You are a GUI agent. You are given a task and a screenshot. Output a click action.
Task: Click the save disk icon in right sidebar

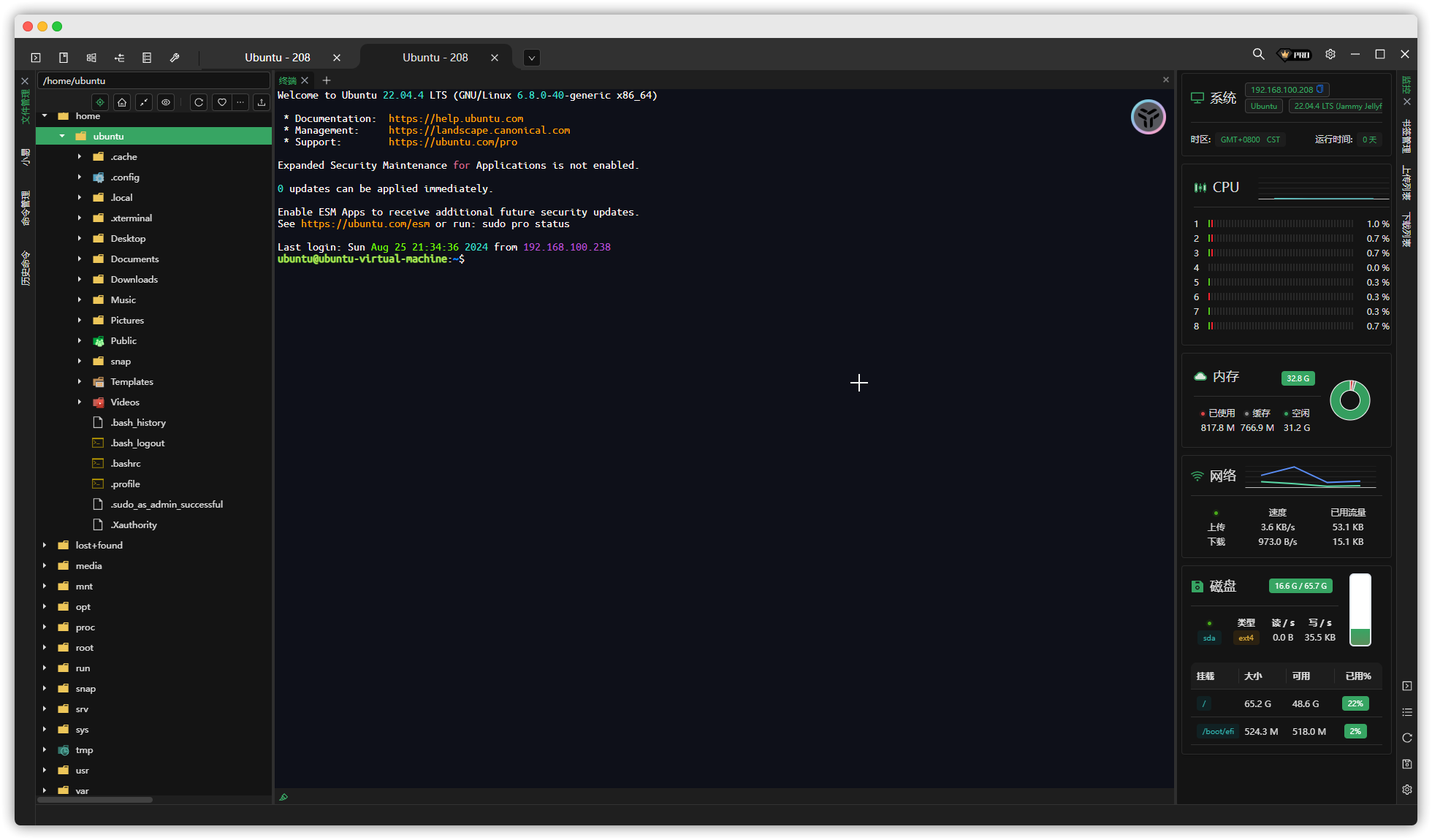tap(1407, 764)
